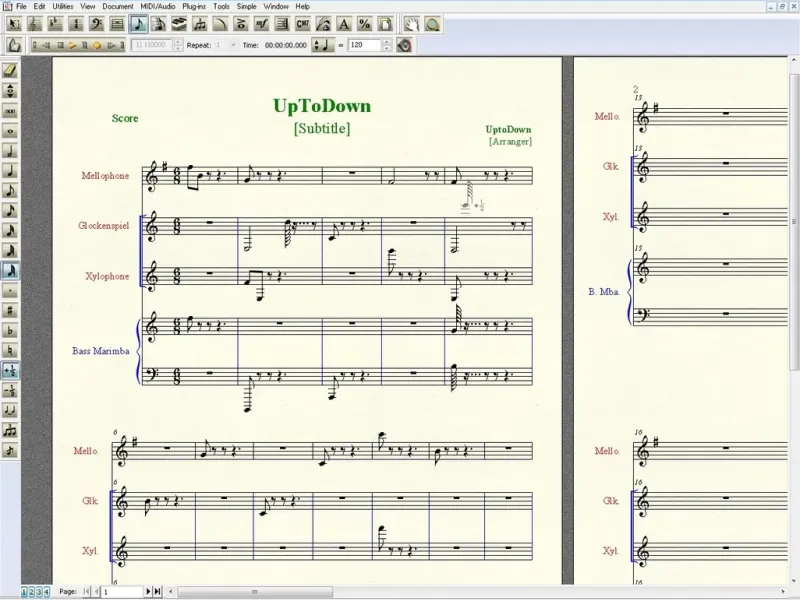This screenshot has width=800, height=600.
Task: Select the Chord CM7 tool
Action: click(303, 24)
